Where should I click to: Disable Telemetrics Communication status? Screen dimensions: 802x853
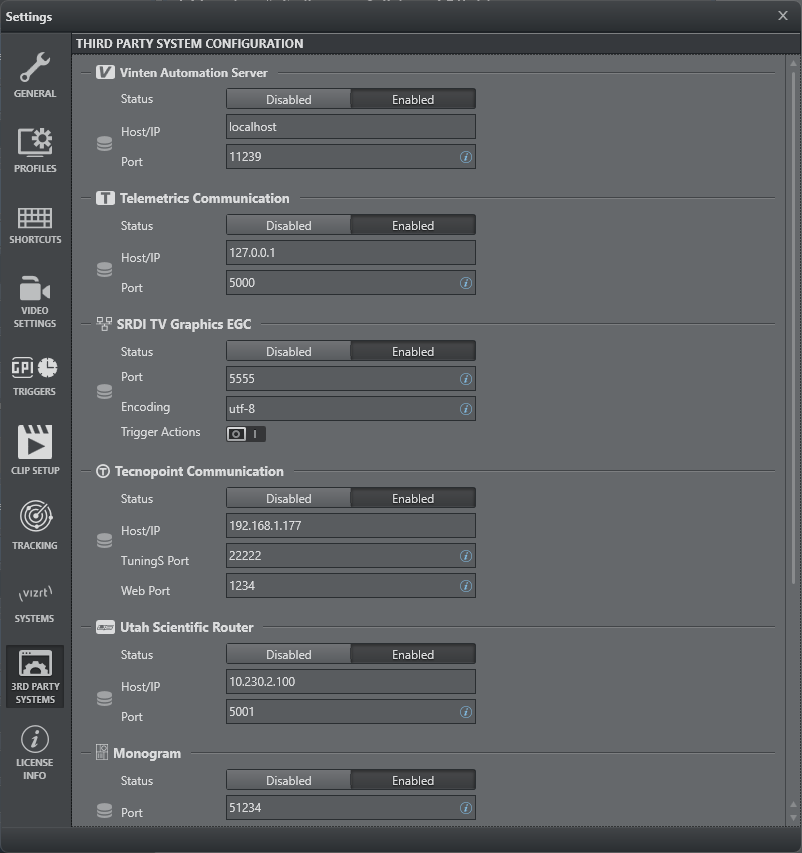(288, 225)
